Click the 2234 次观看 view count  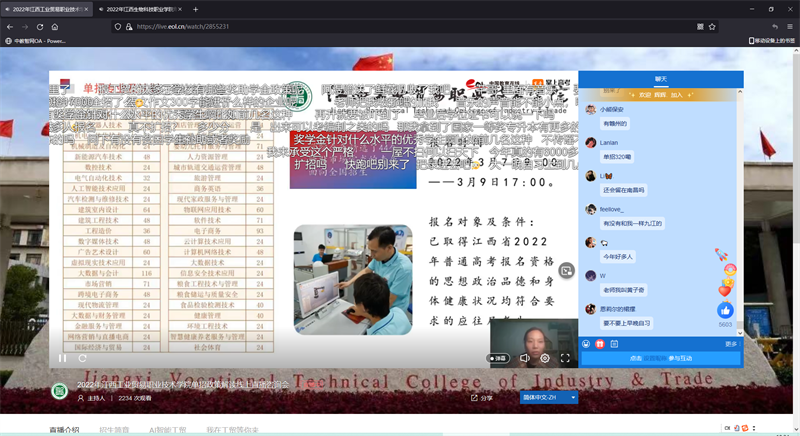[x=135, y=398]
